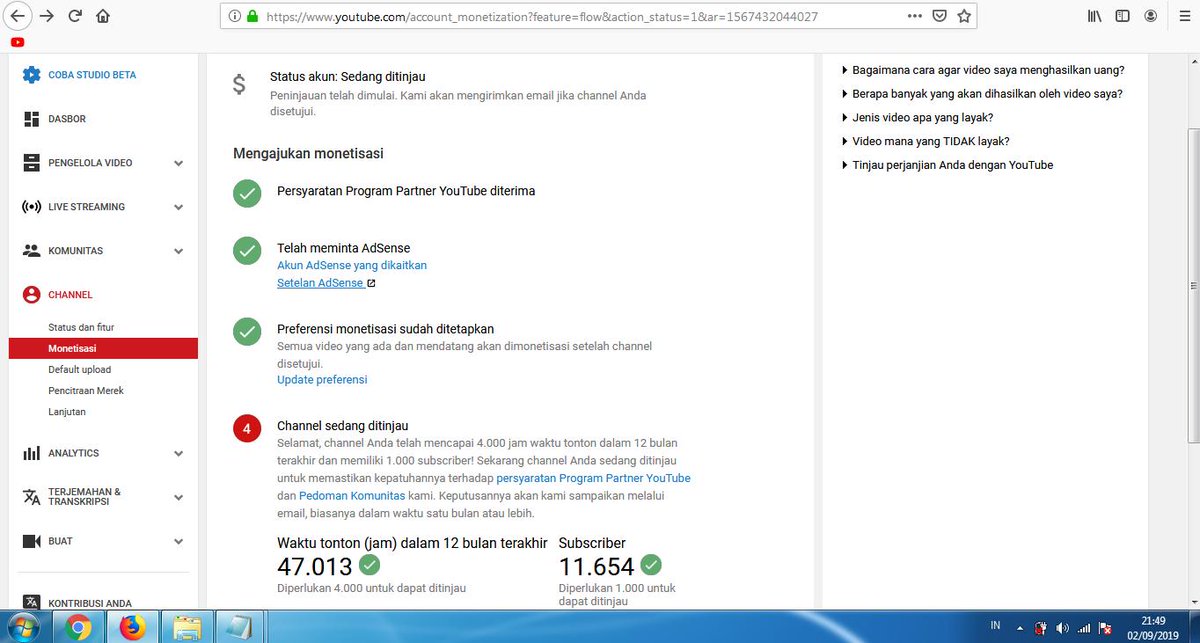
Task: Expand the Pengelola Video section chevron
Action: pos(178,163)
